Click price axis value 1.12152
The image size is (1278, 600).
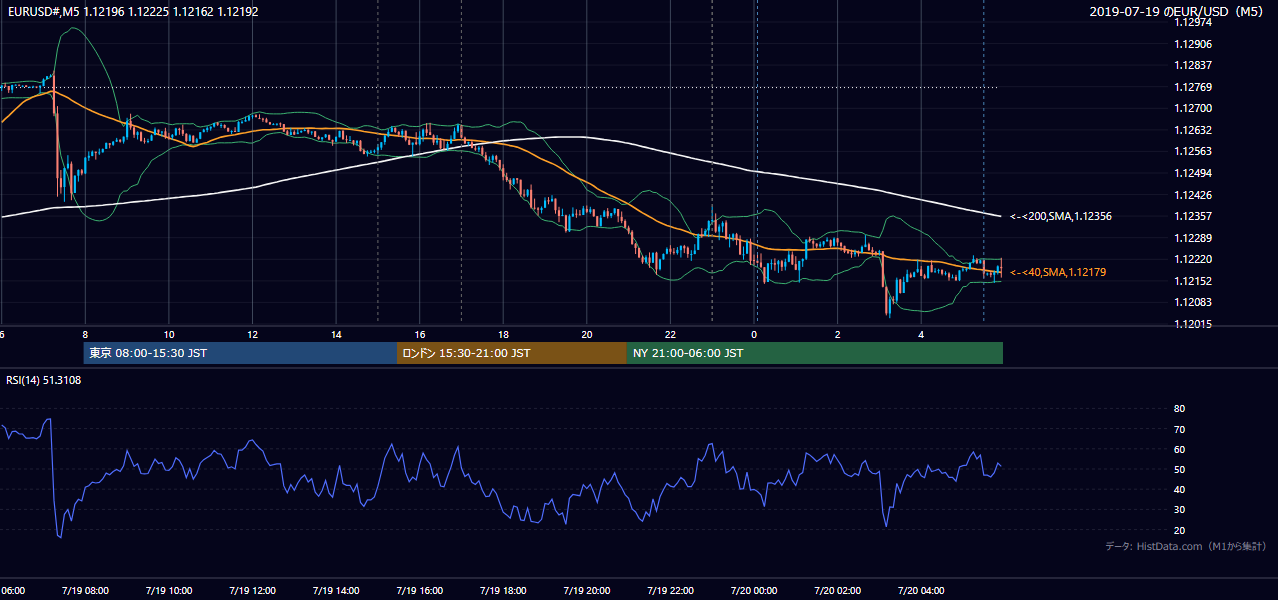click(1192, 281)
